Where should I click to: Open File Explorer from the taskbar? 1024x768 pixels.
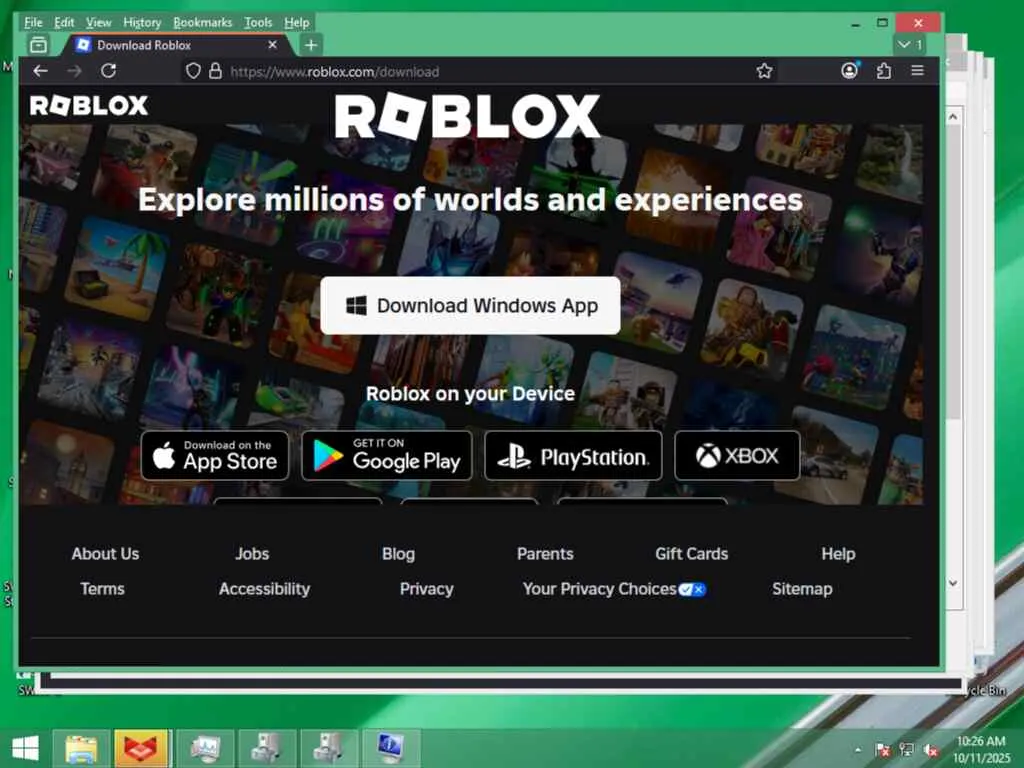tap(81, 748)
